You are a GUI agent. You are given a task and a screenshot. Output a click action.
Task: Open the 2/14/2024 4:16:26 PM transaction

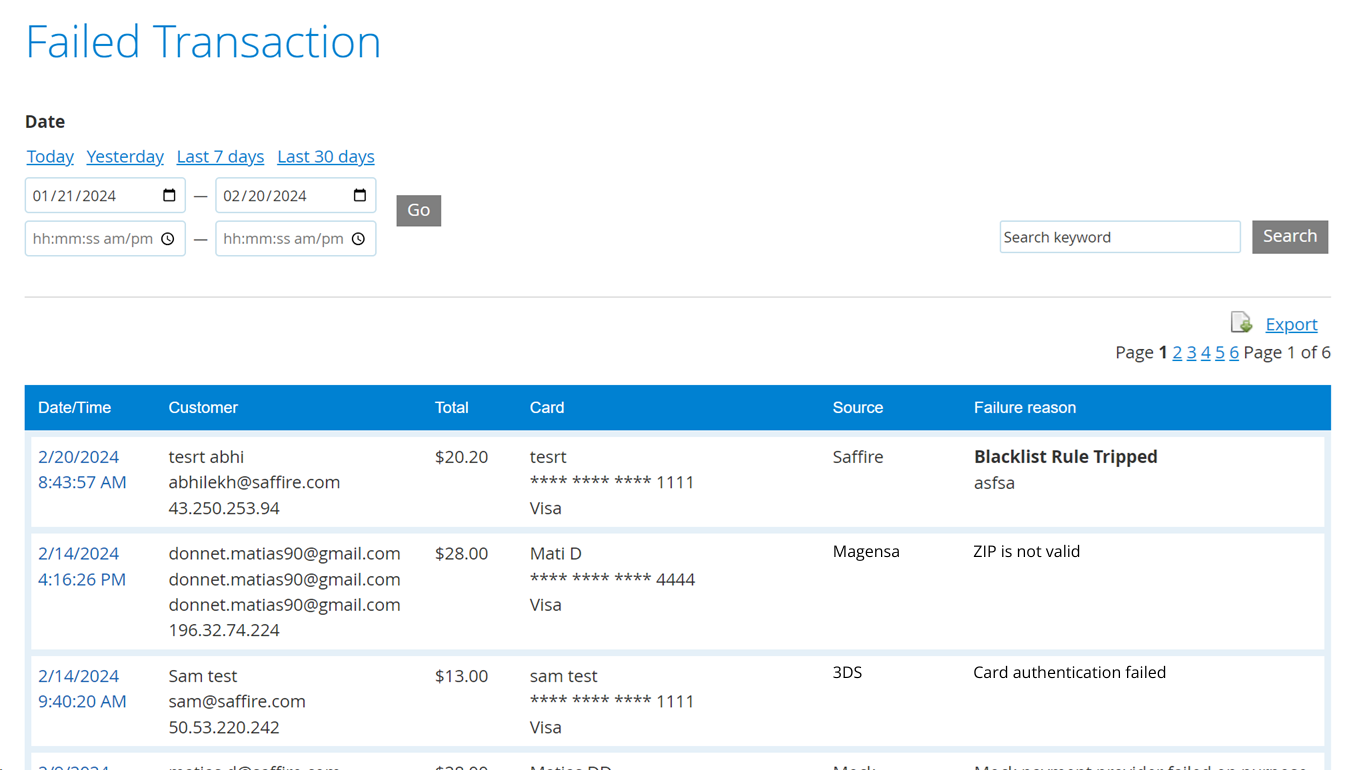(82, 566)
